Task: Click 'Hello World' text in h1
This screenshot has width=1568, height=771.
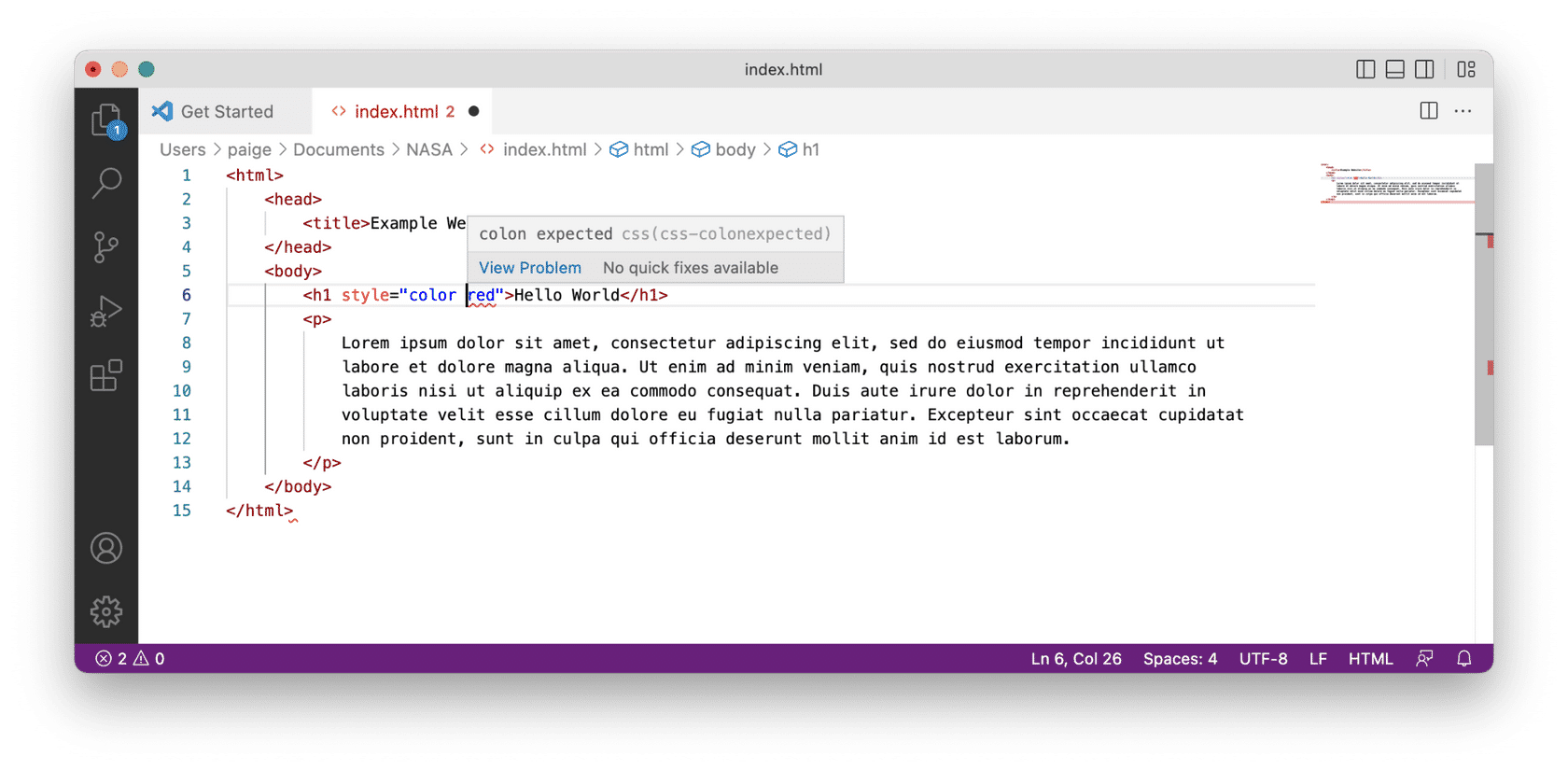Action: [x=567, y=295]
